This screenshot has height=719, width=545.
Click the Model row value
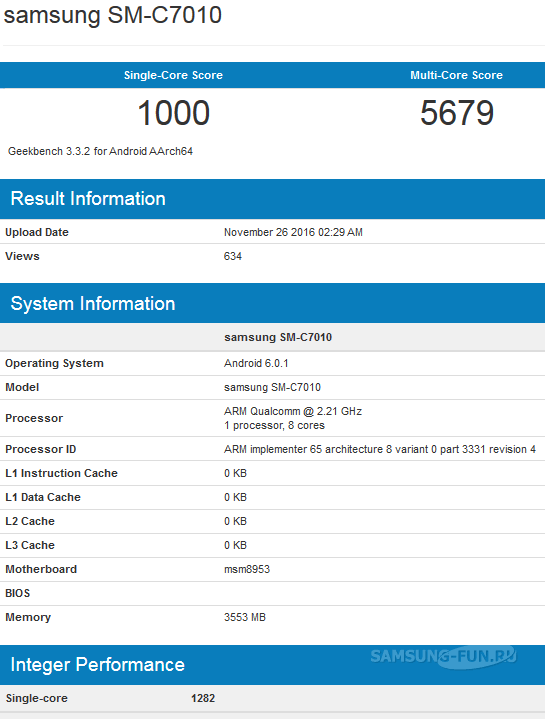point(272,387)
